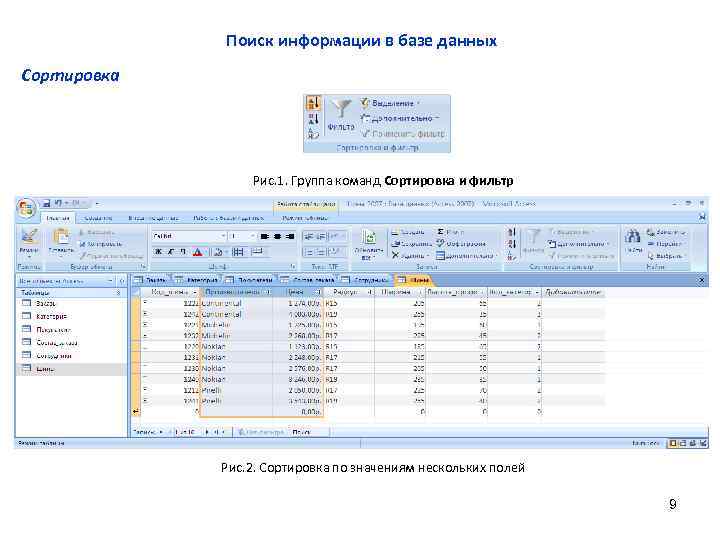The width and height of the screenshot is (720, 540).
Task: Select Заказы table in navigation pane
Action: point(40,303)
